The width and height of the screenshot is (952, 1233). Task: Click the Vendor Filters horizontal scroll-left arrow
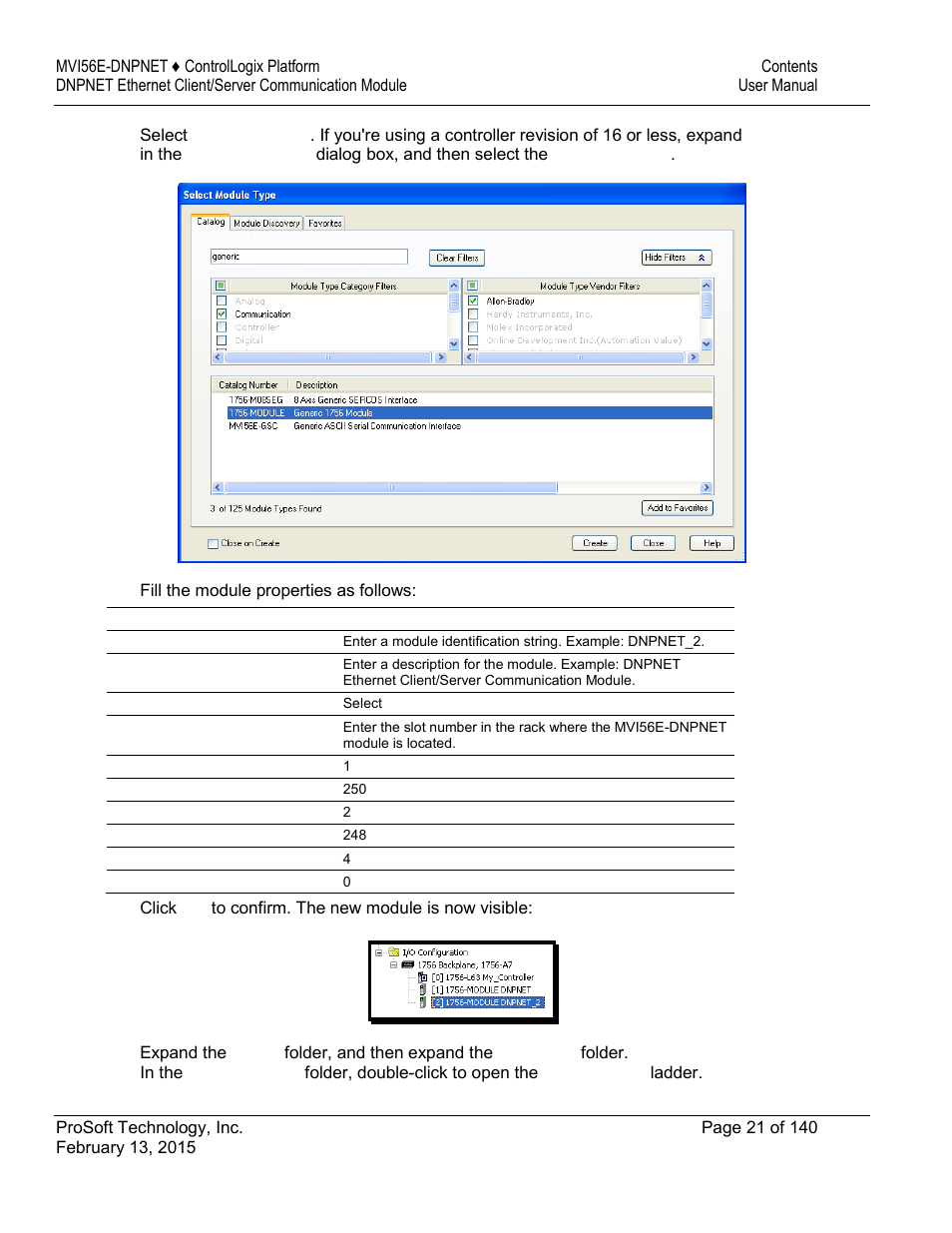coord(470,357)
